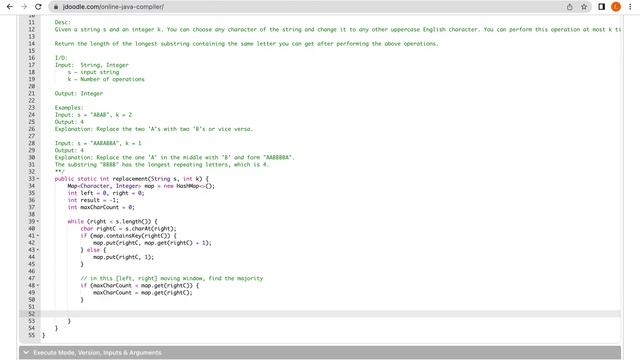Click the method name 'replacement' on line 33

click(x=130, y=179)
